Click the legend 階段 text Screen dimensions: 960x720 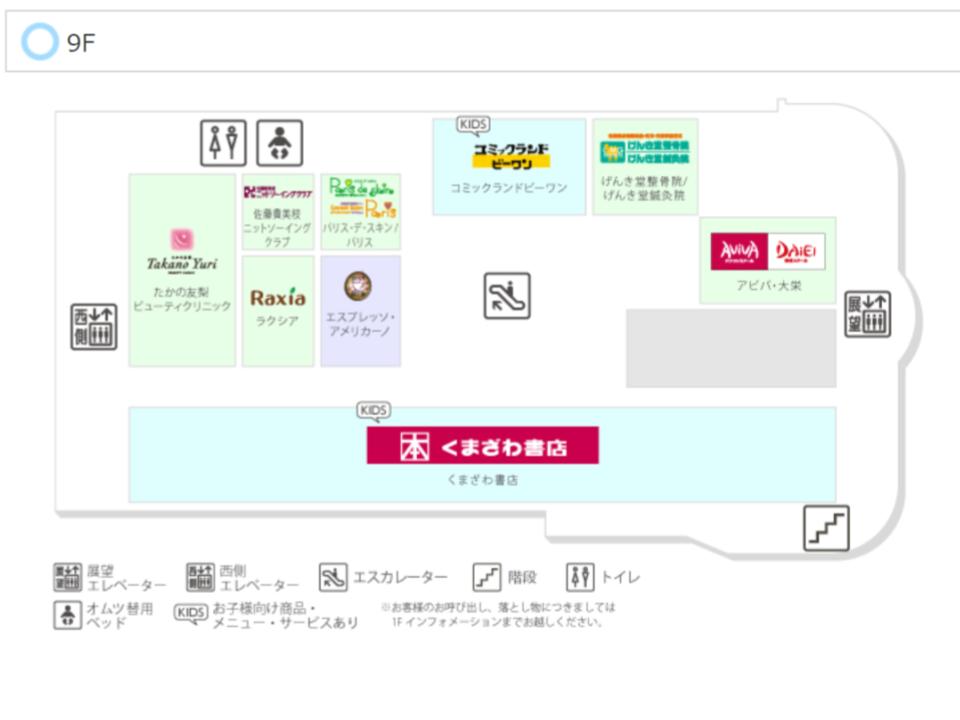tap(522, 577)
